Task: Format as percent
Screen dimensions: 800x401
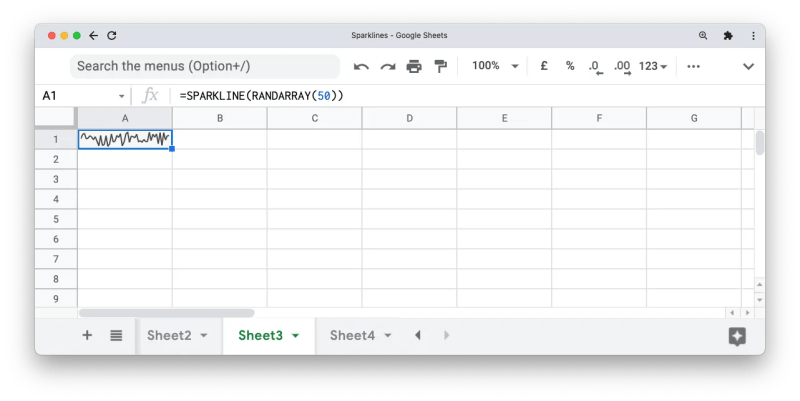Action: click(x=570, y=66)
